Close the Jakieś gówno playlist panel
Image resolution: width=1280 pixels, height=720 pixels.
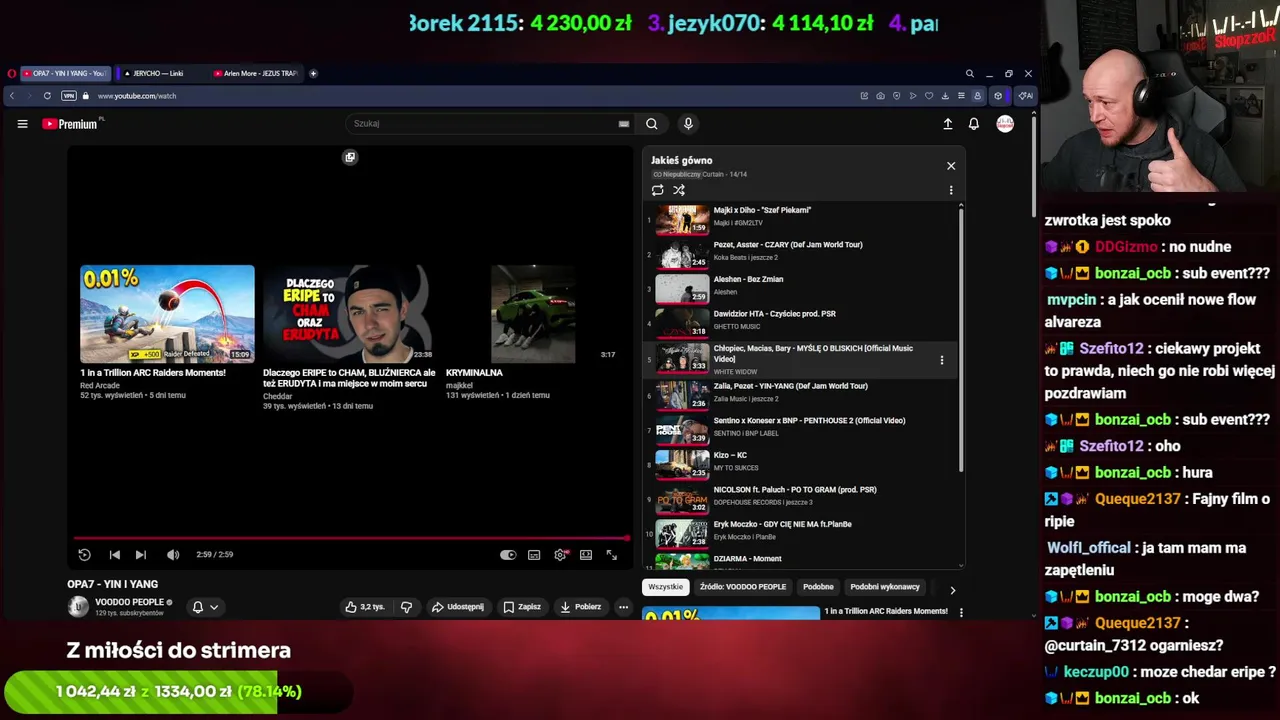pyautogui.click(x=951, y=166)
